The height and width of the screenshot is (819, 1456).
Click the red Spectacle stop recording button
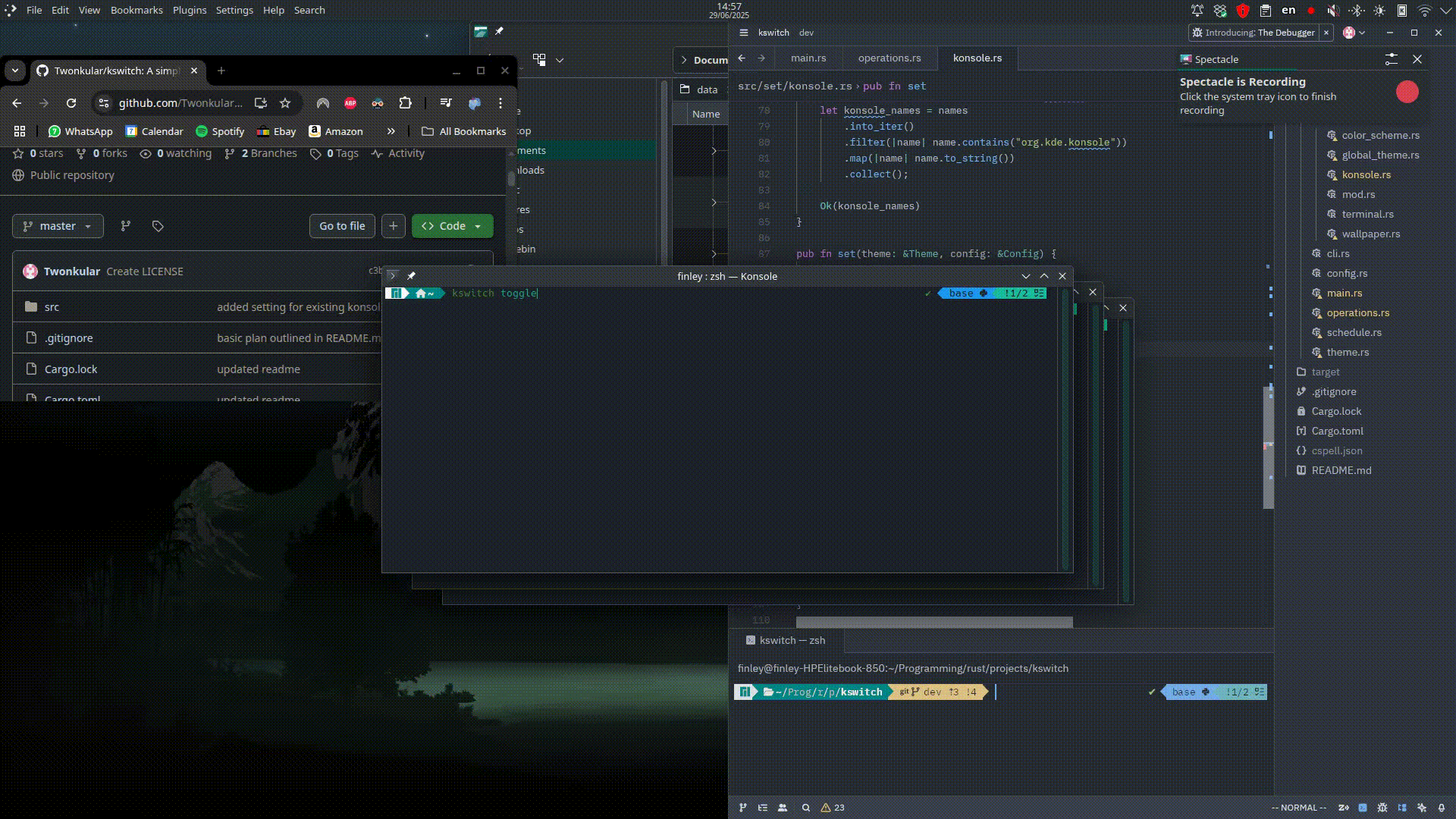[x=1407, y=92]
